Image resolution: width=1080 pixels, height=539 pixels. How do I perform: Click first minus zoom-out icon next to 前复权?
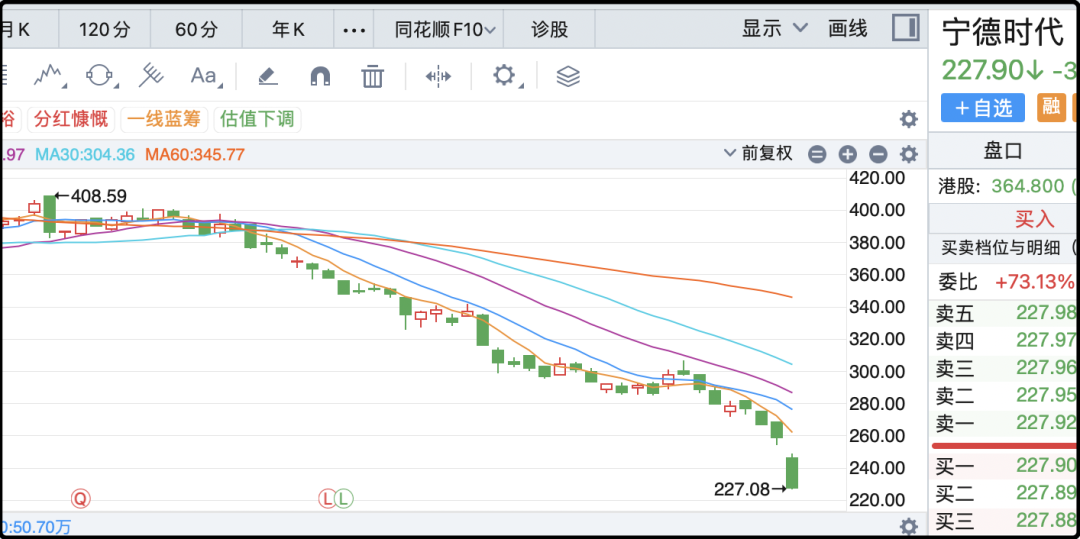click(x=817, y=154)
